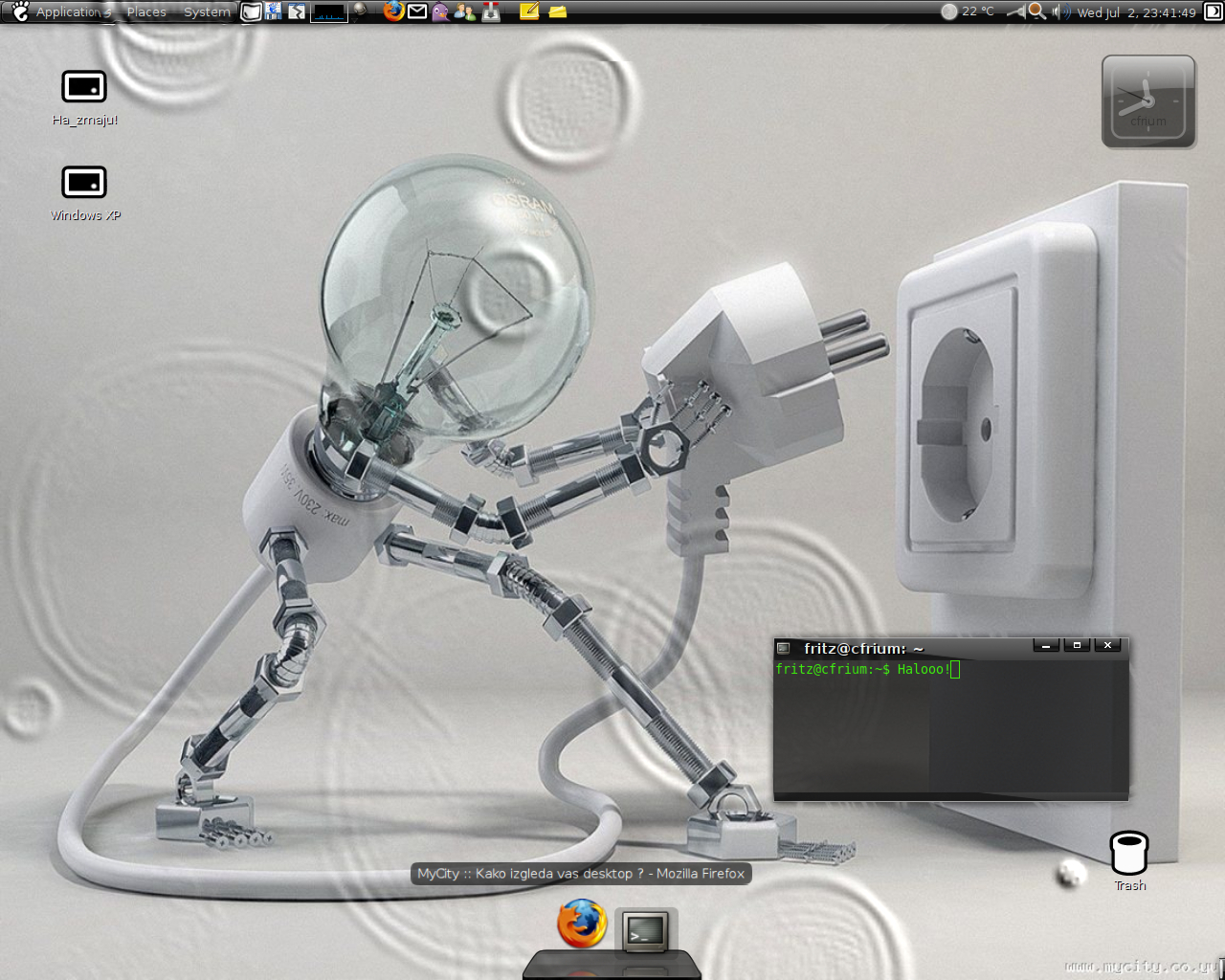Screen dimensions: 1225x980
Task: Open the terminal window menu icon
Action: coord(784,648)
